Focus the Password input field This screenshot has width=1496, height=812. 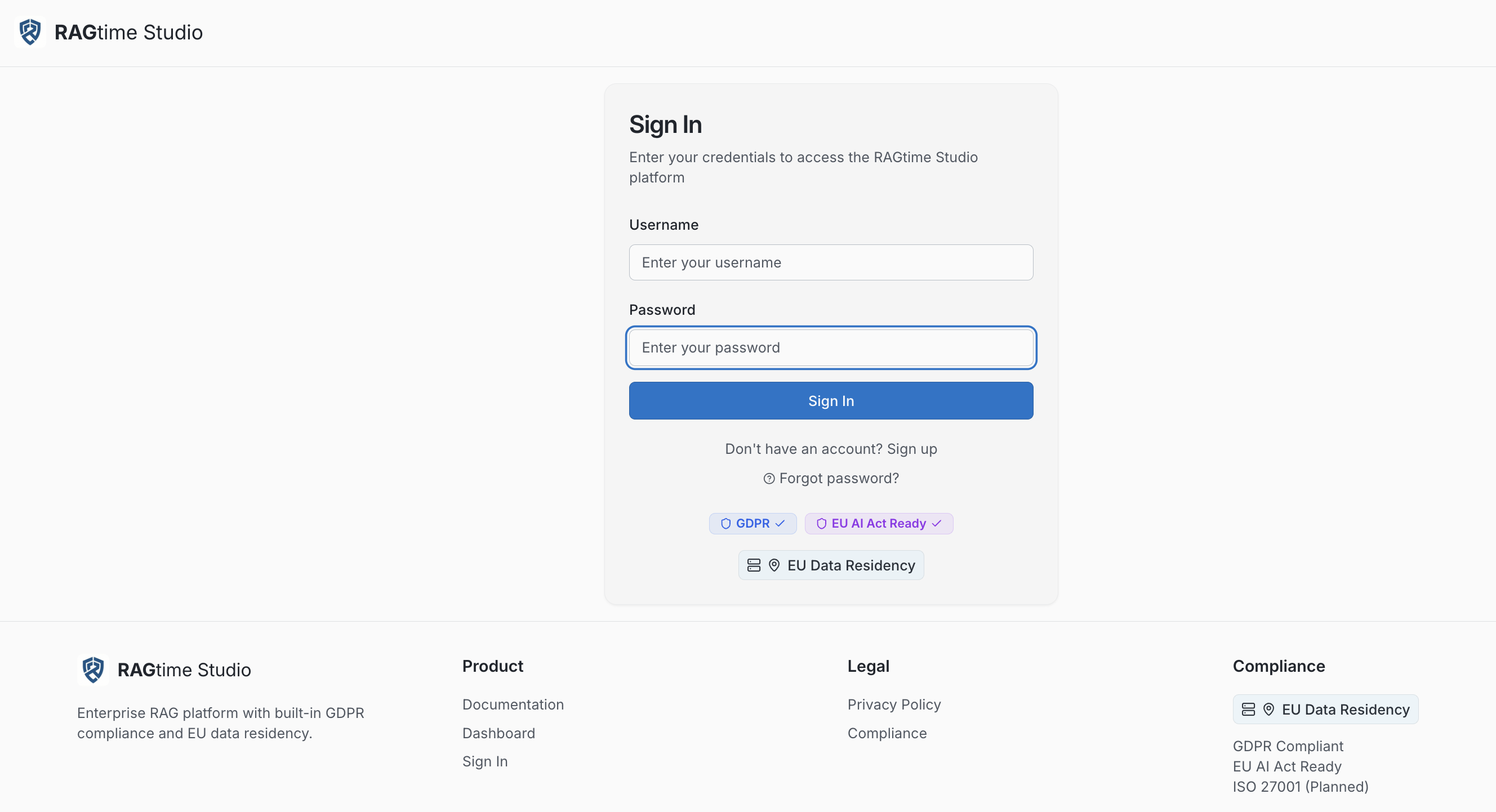coord(831,347)
